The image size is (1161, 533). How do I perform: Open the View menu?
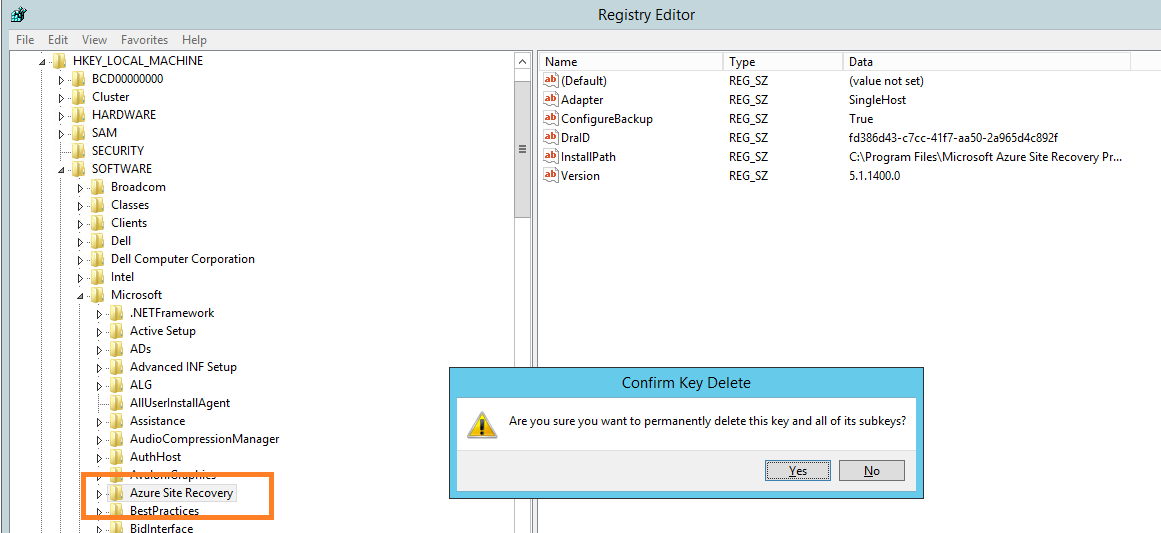coord(94,40)
